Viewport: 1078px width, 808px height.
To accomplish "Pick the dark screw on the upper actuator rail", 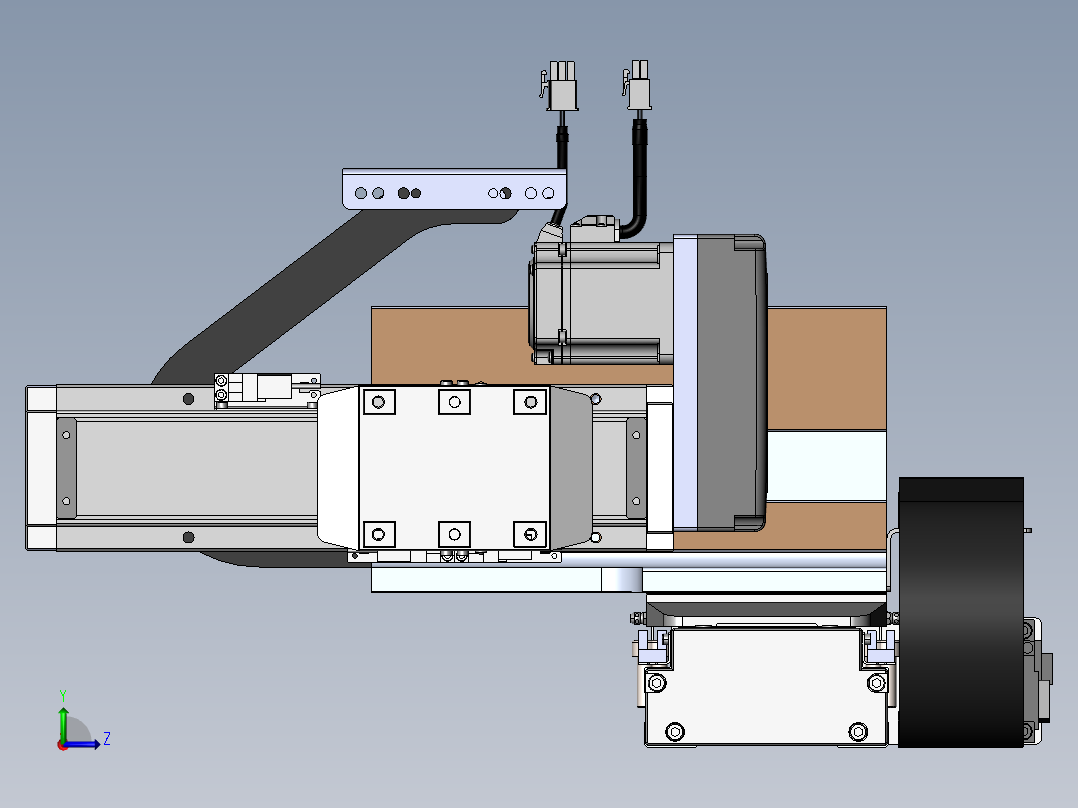I will [188, 399].
